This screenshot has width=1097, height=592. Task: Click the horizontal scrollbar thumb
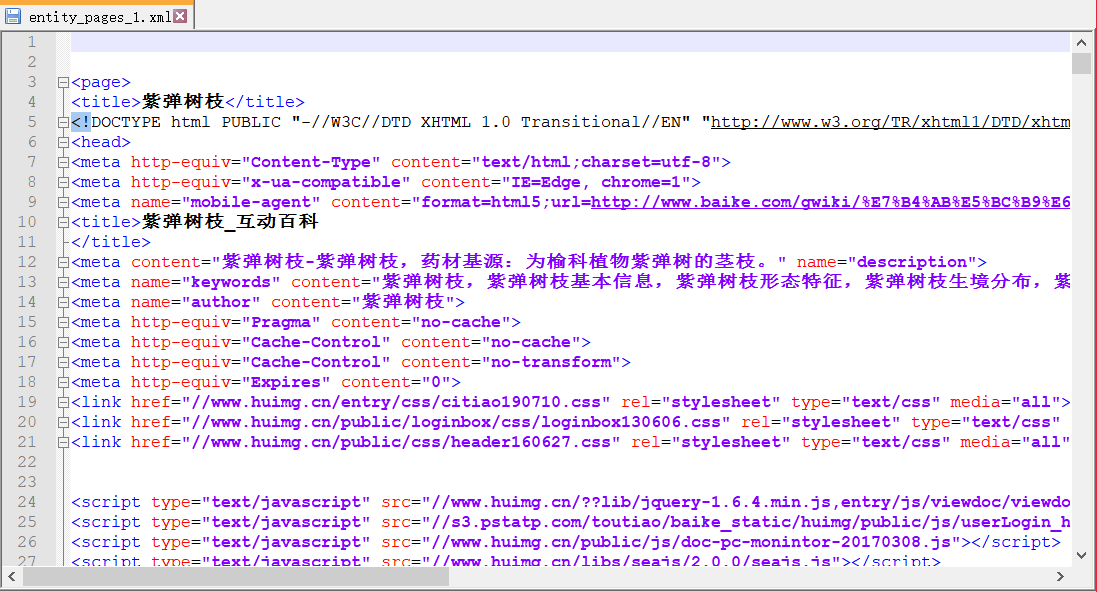pos(236,577)
